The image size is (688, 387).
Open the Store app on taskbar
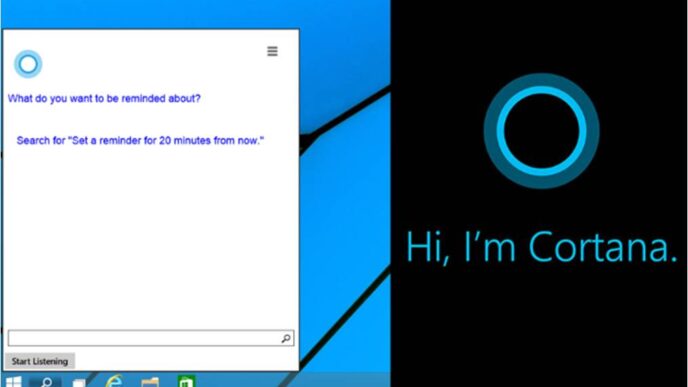tap(186, 381)
